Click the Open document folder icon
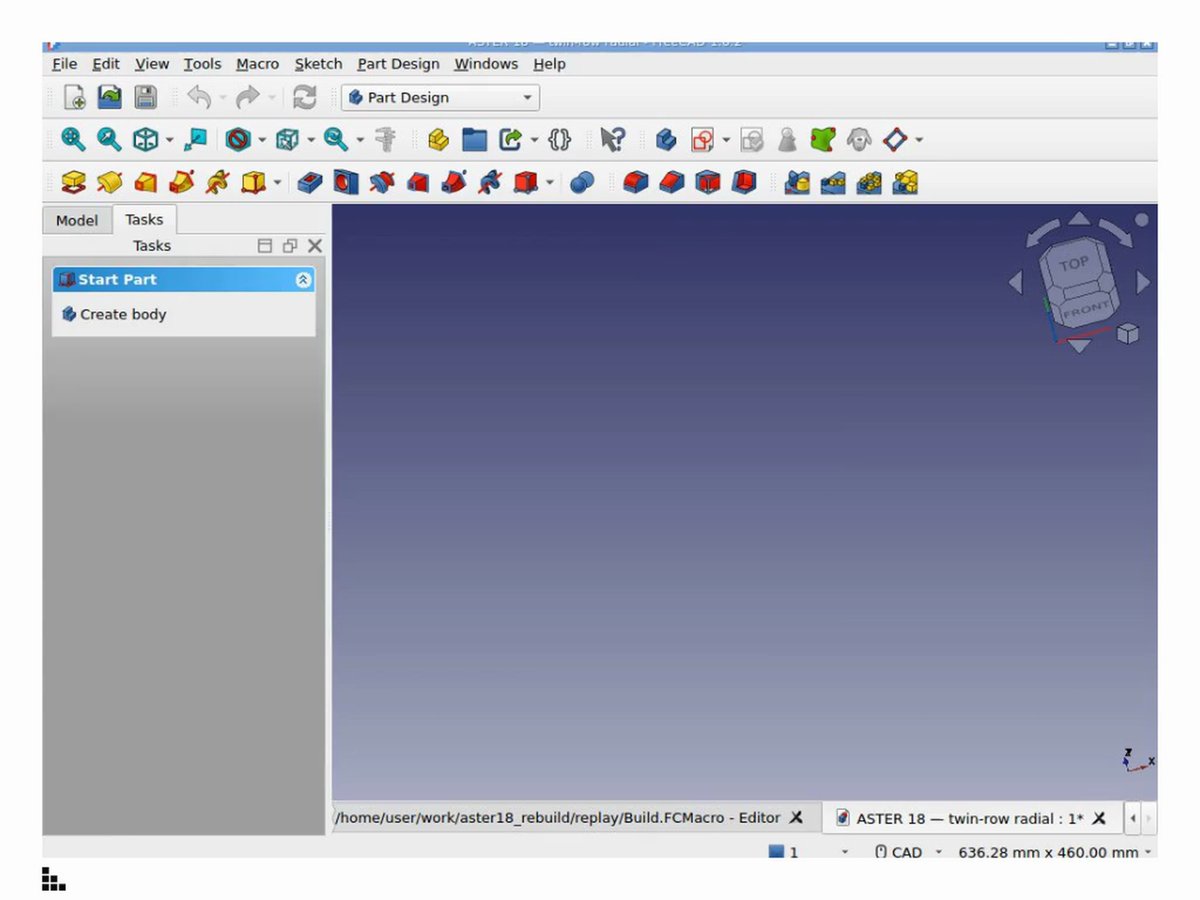This screenshot has width=1200, height=900. pos(109,97)
